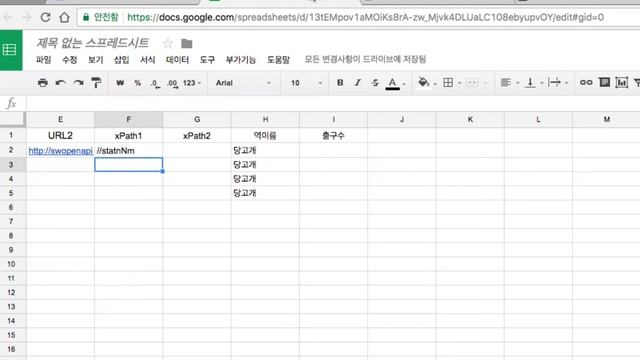Click the select-all corner box
640x360 pixels.
(13, 119)
